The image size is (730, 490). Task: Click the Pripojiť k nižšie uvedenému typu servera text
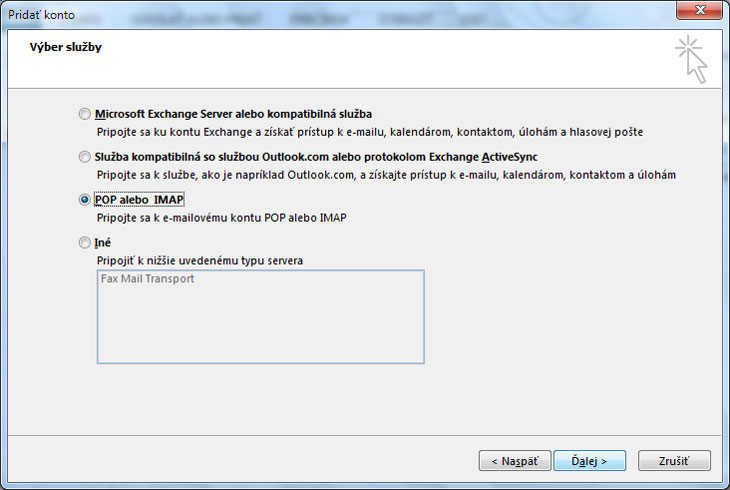[200, 260]
